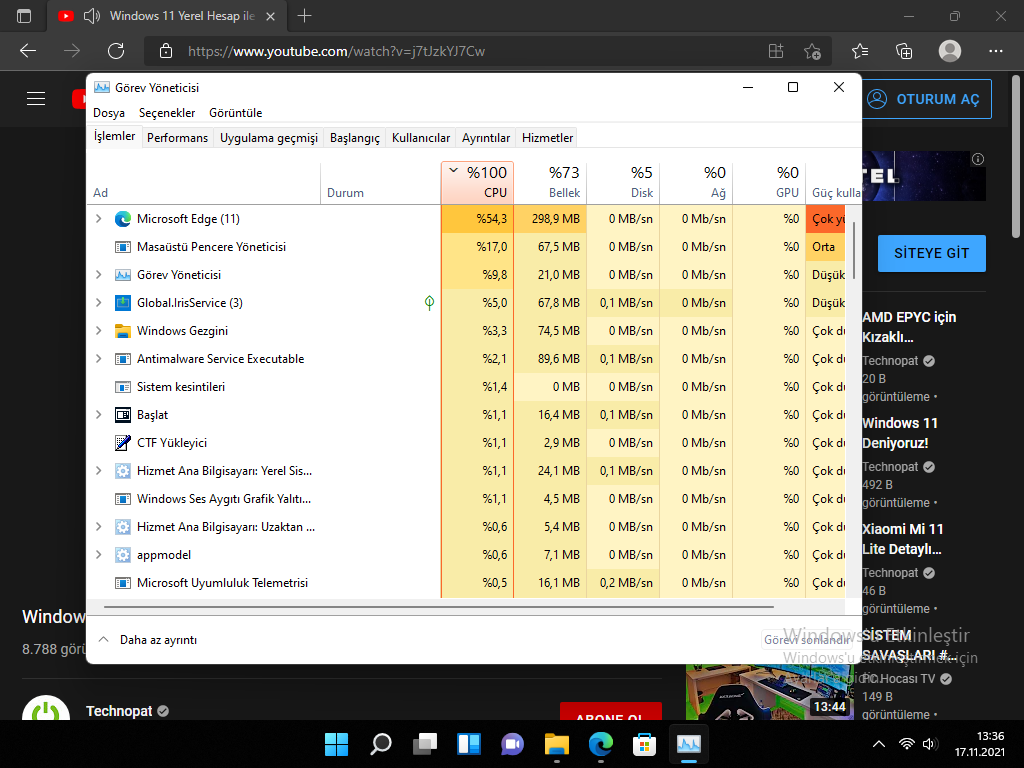Click the SİTEYE GİT ad button
The width and height of the screenshot is (1024, 768).
[932, 253]
